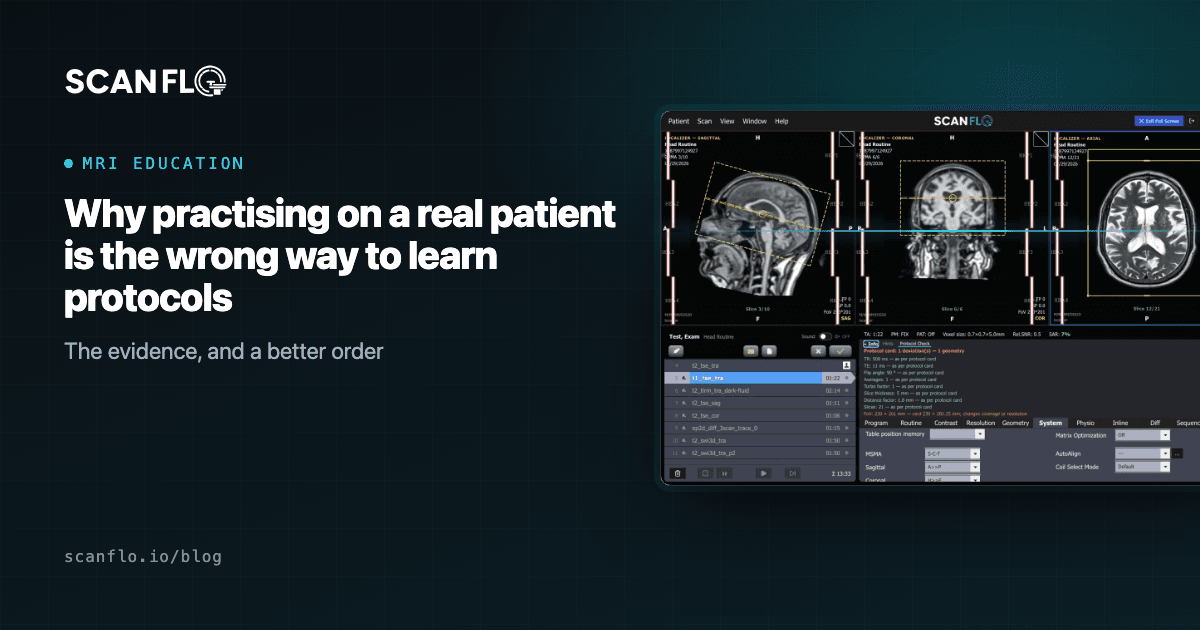
Task: Click the yellow checkmark confirm button
Action: tap(840, 351)
